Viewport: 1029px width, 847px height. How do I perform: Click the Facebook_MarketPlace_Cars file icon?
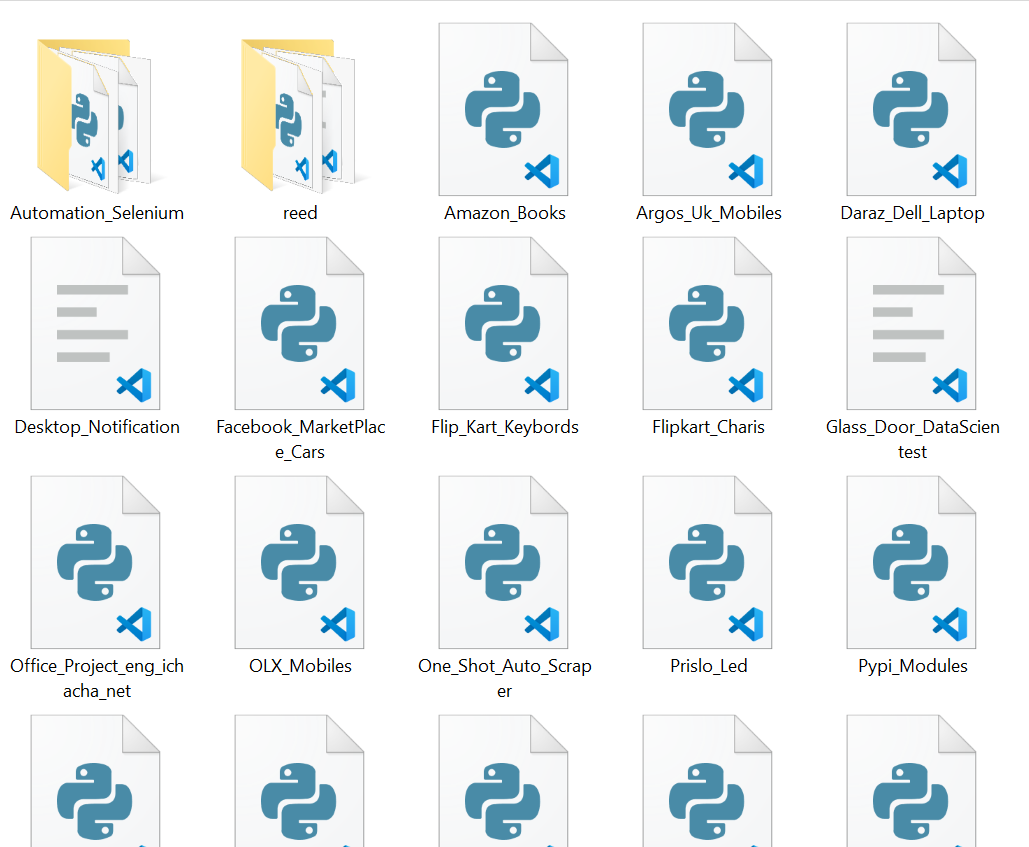(300, 324)
